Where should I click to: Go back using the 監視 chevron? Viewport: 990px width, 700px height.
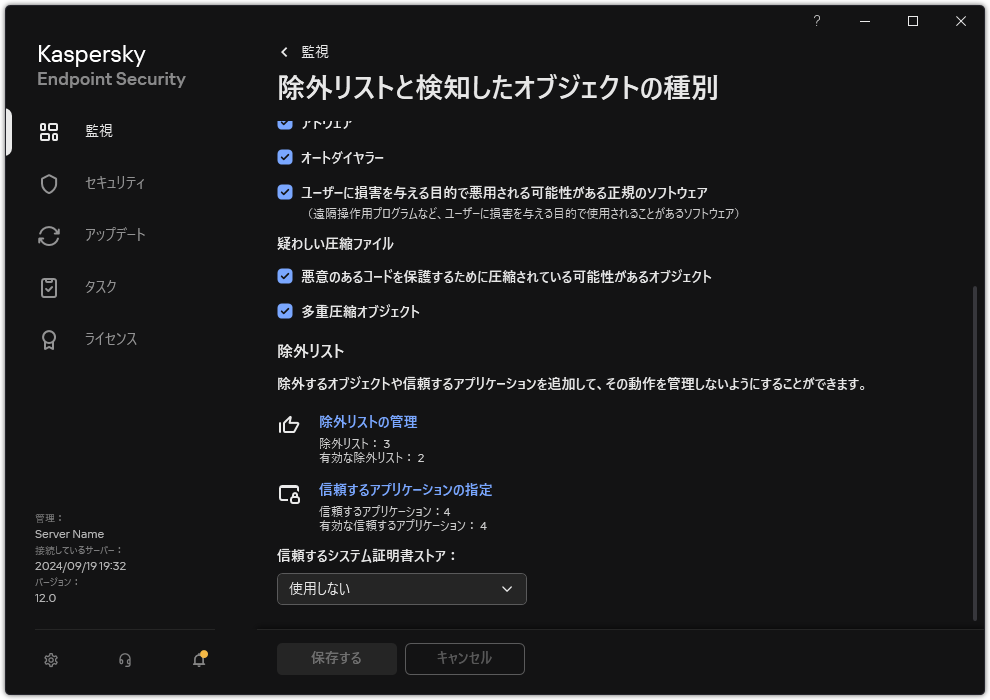(282, 51)
